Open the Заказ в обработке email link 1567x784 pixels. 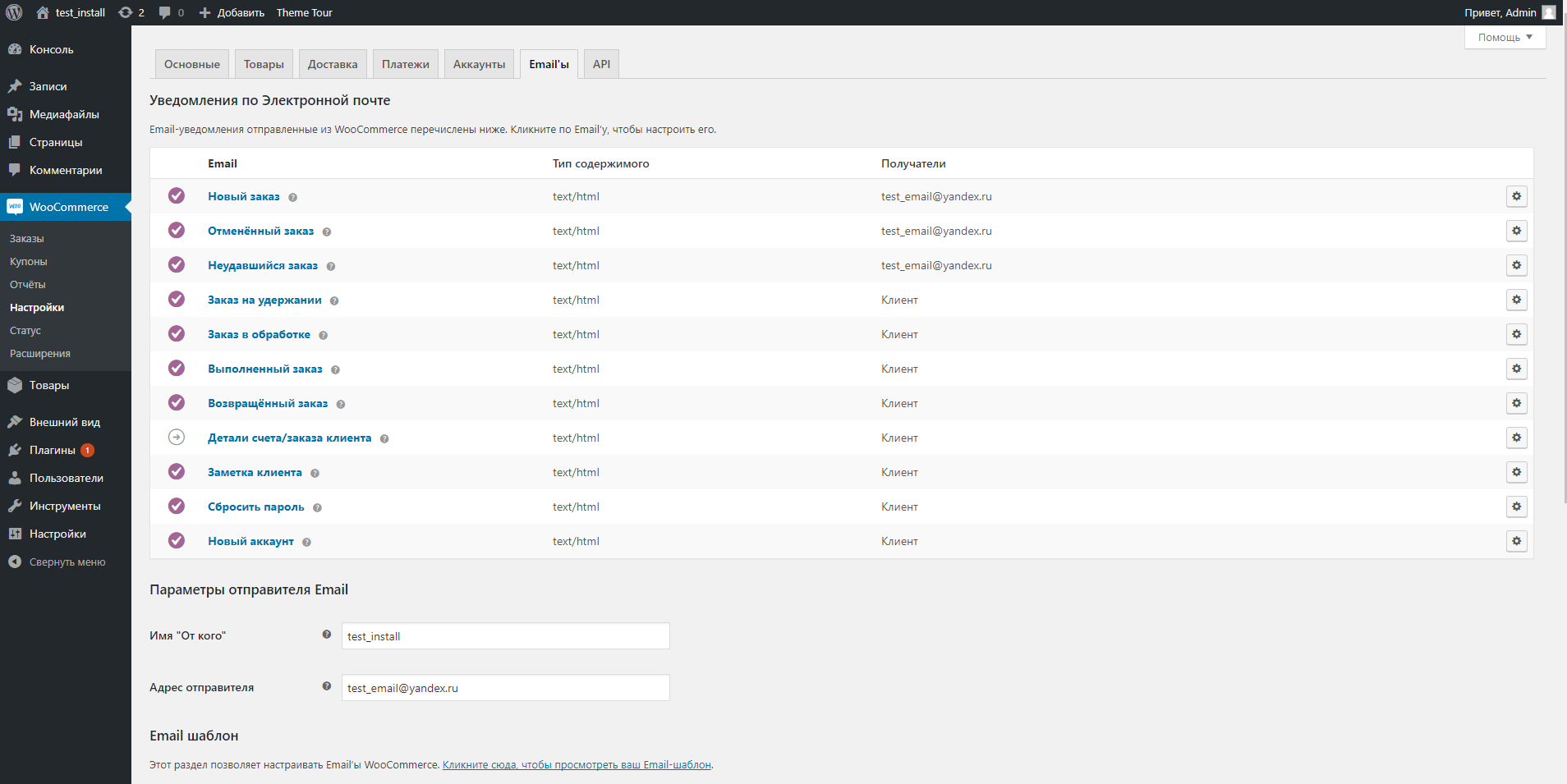tap(259, 334)
